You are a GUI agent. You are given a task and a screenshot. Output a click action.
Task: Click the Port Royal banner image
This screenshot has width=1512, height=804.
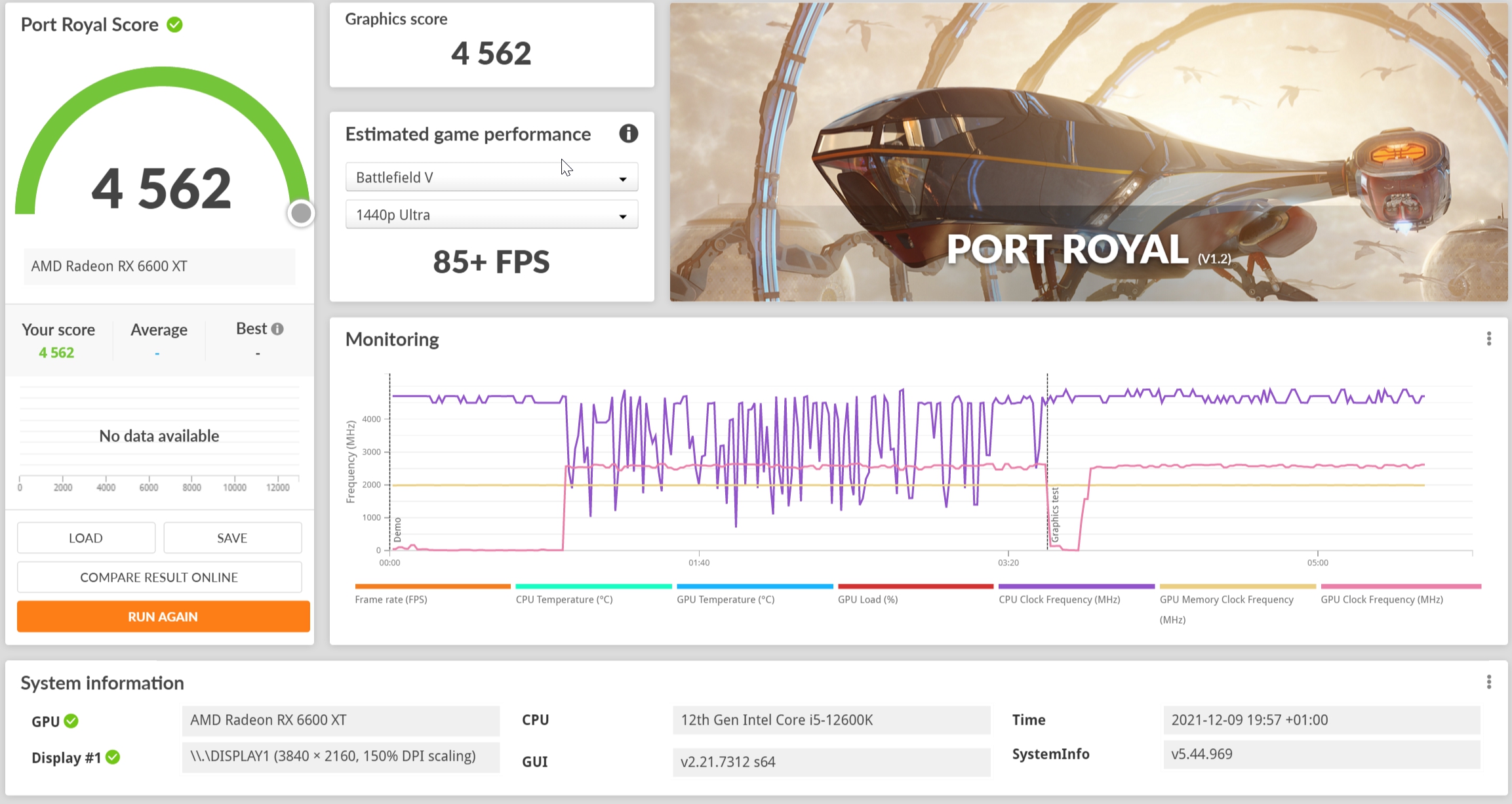click(x=1088, y=152)
